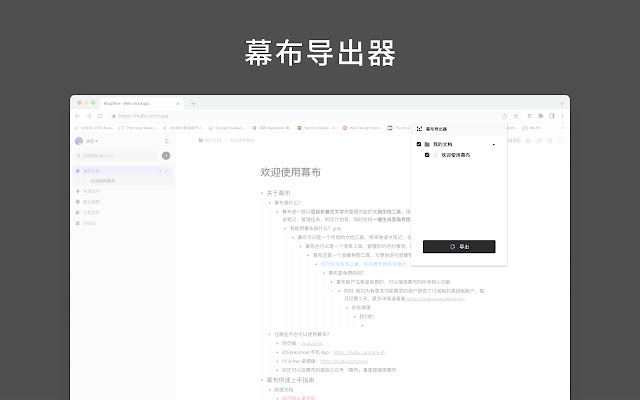Click the 欢迎使用幕布 breadcrumb

point(242,140)
